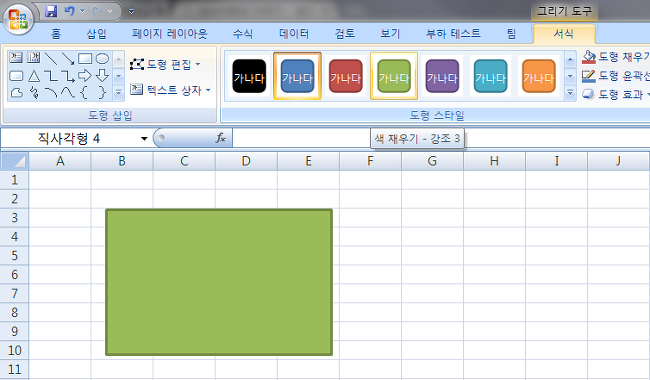The image size is (650, 380).
Task: Pick the isosceles triangle shape
Action: point(33,76)
